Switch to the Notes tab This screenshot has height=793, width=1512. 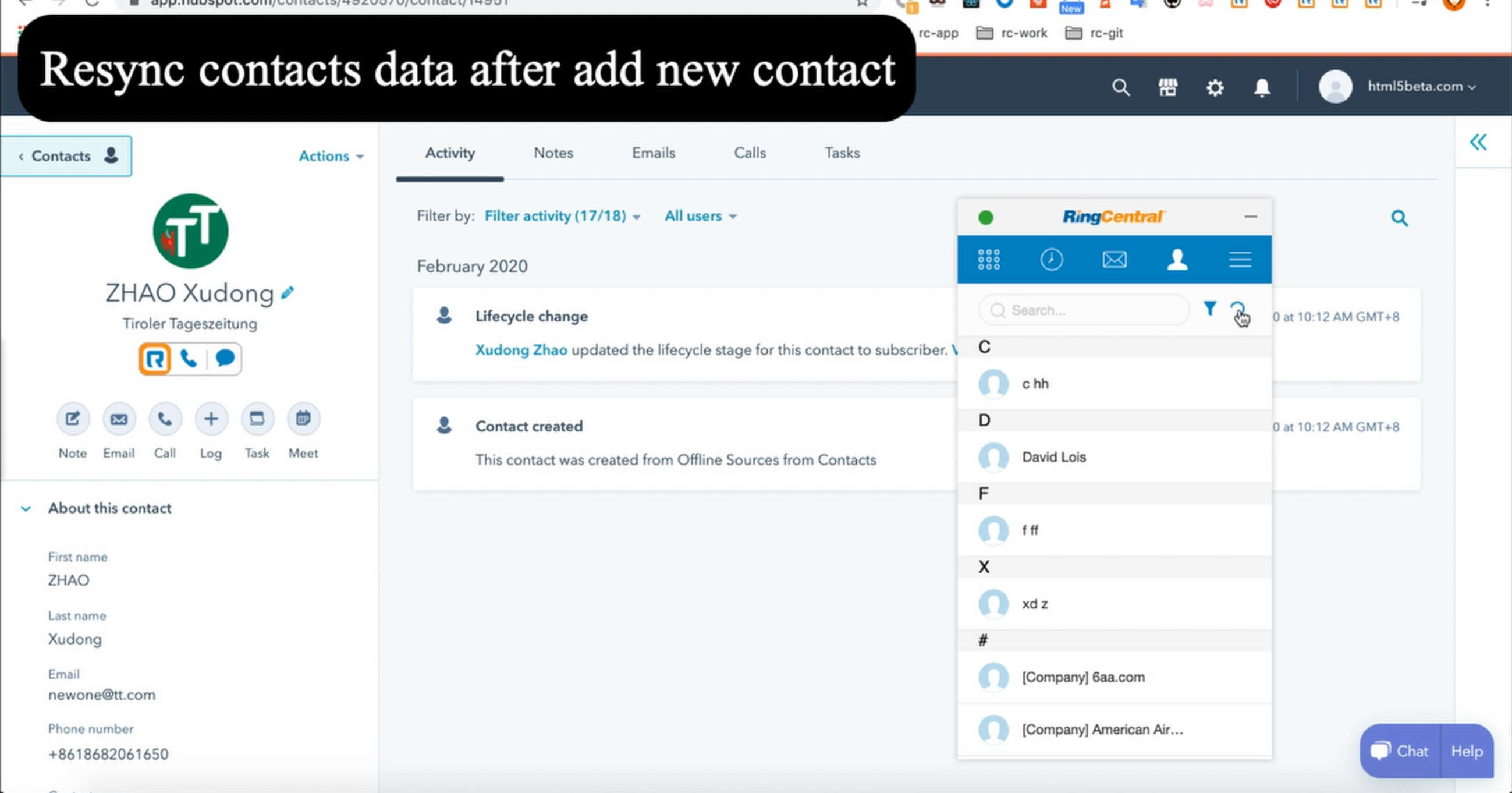coord(553,152)
